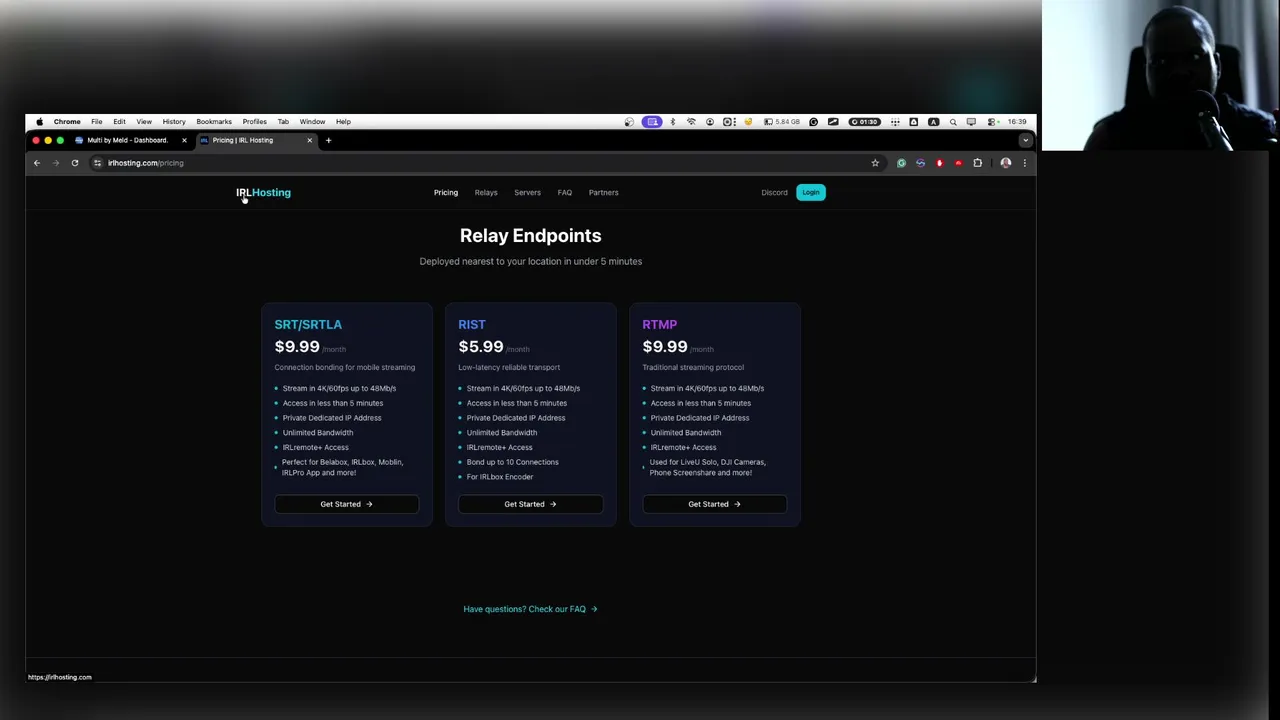The image size is (1280, 720).
Task: Open the display mirroring menu bar icon
Action: 971,122
